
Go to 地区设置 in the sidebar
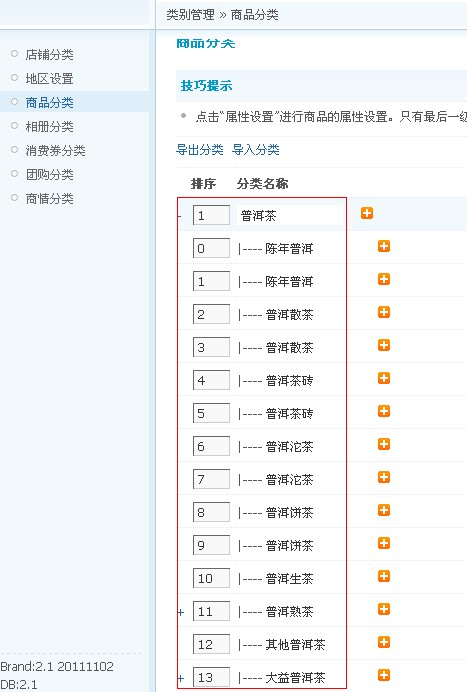(x=49, y=79)
